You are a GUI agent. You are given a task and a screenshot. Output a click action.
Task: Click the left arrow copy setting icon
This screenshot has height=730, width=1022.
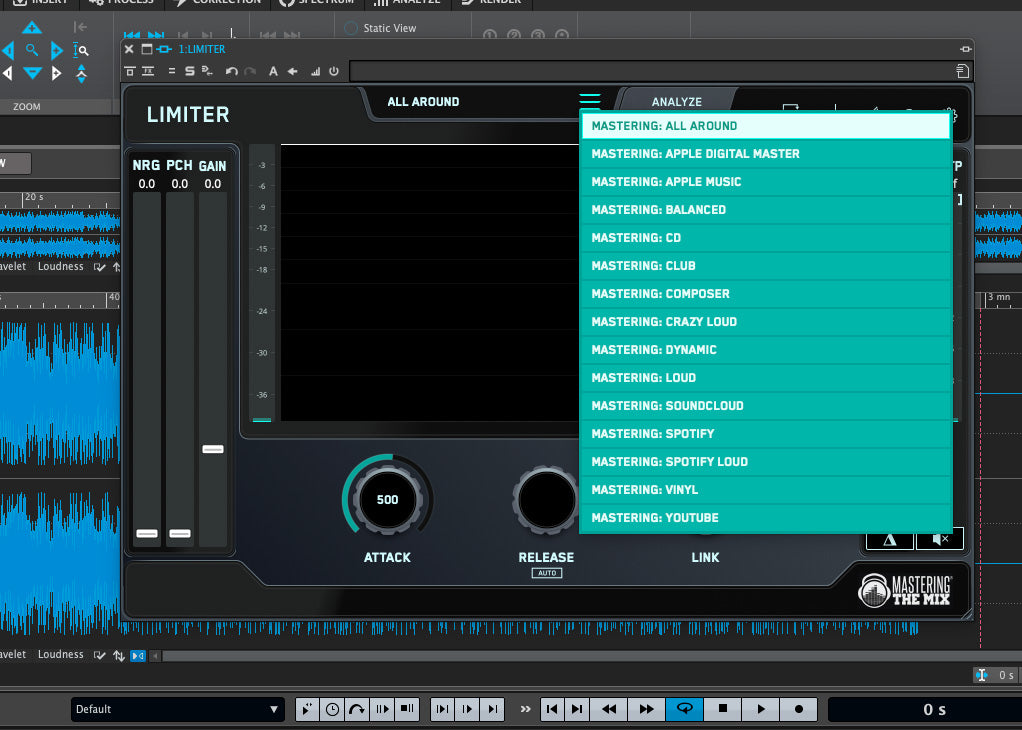tap(293, 71)
